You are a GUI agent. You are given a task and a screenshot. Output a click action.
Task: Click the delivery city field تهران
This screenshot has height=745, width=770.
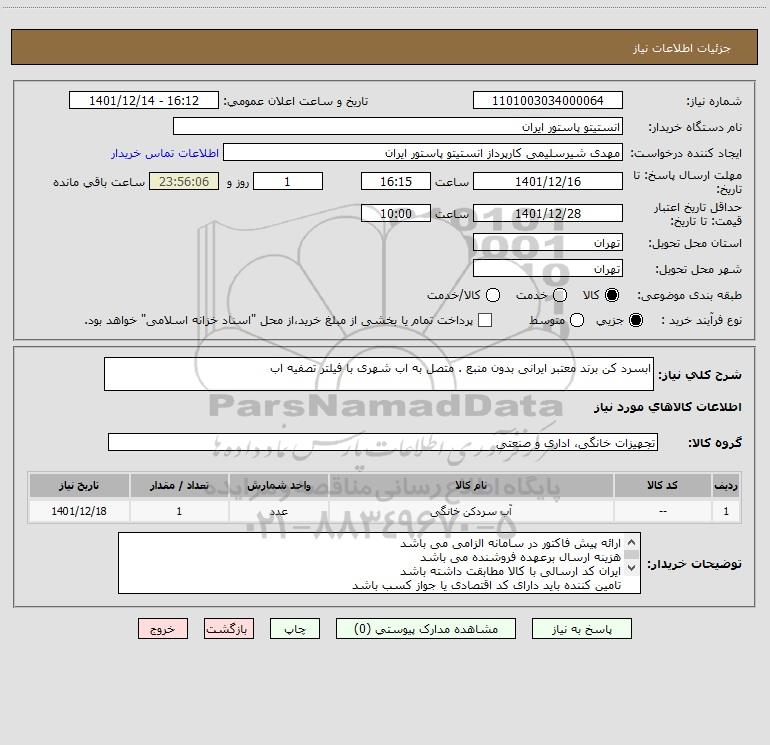[x=548, y=268]
